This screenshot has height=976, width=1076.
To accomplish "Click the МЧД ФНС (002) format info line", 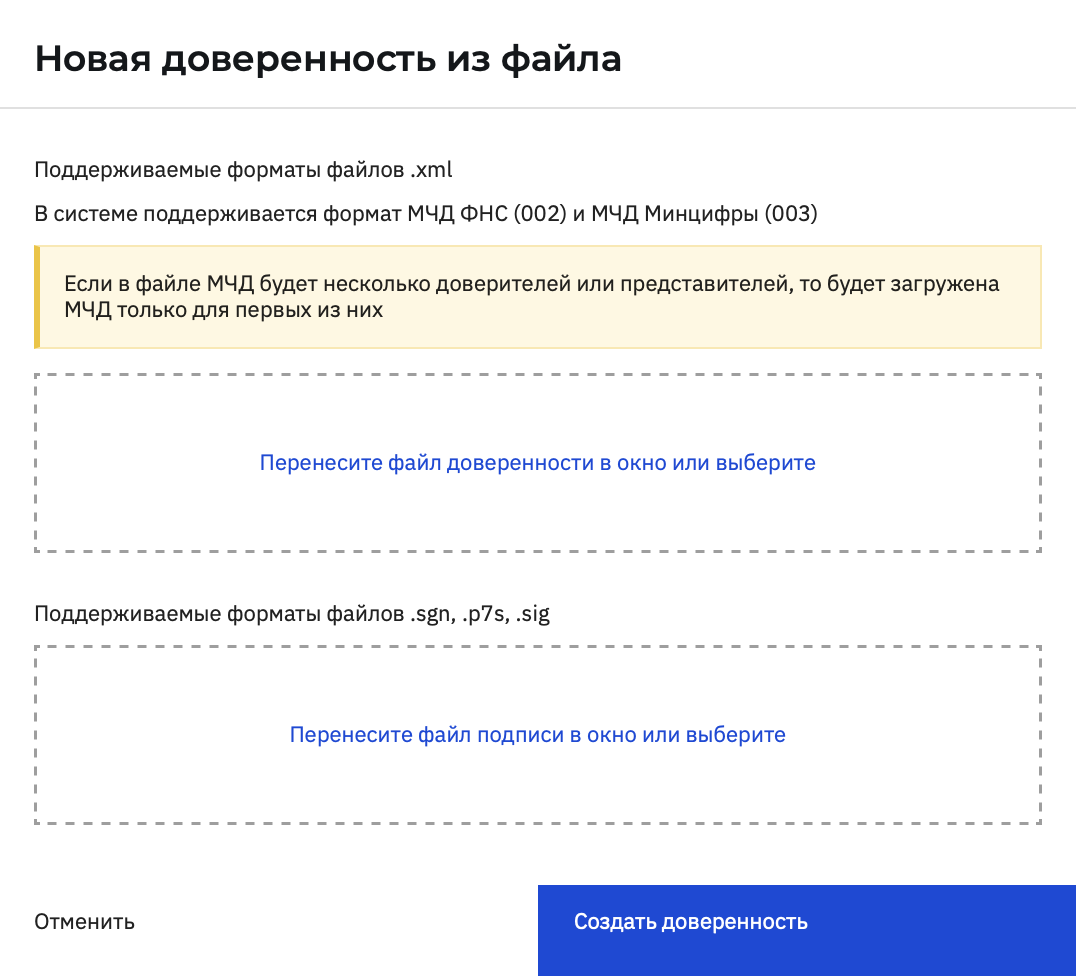I will pos(425,213).
